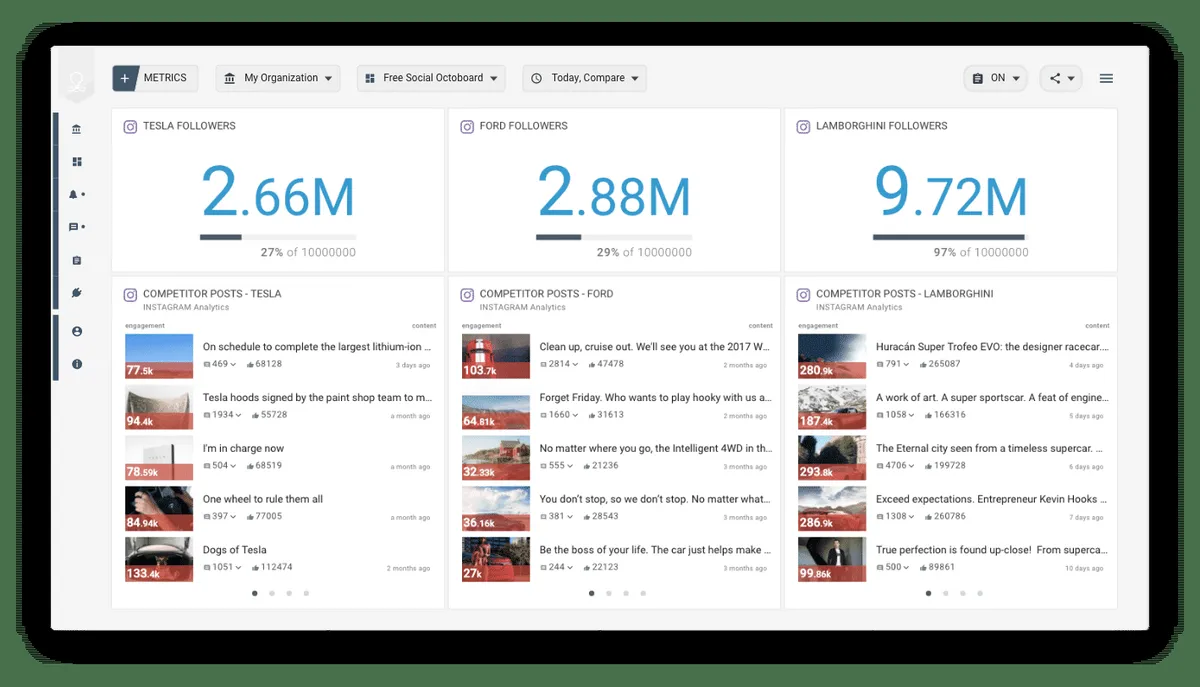1200x687 pixels.
Task: Go to second page of Tesla posts
Action: click(x=272, y=593)
